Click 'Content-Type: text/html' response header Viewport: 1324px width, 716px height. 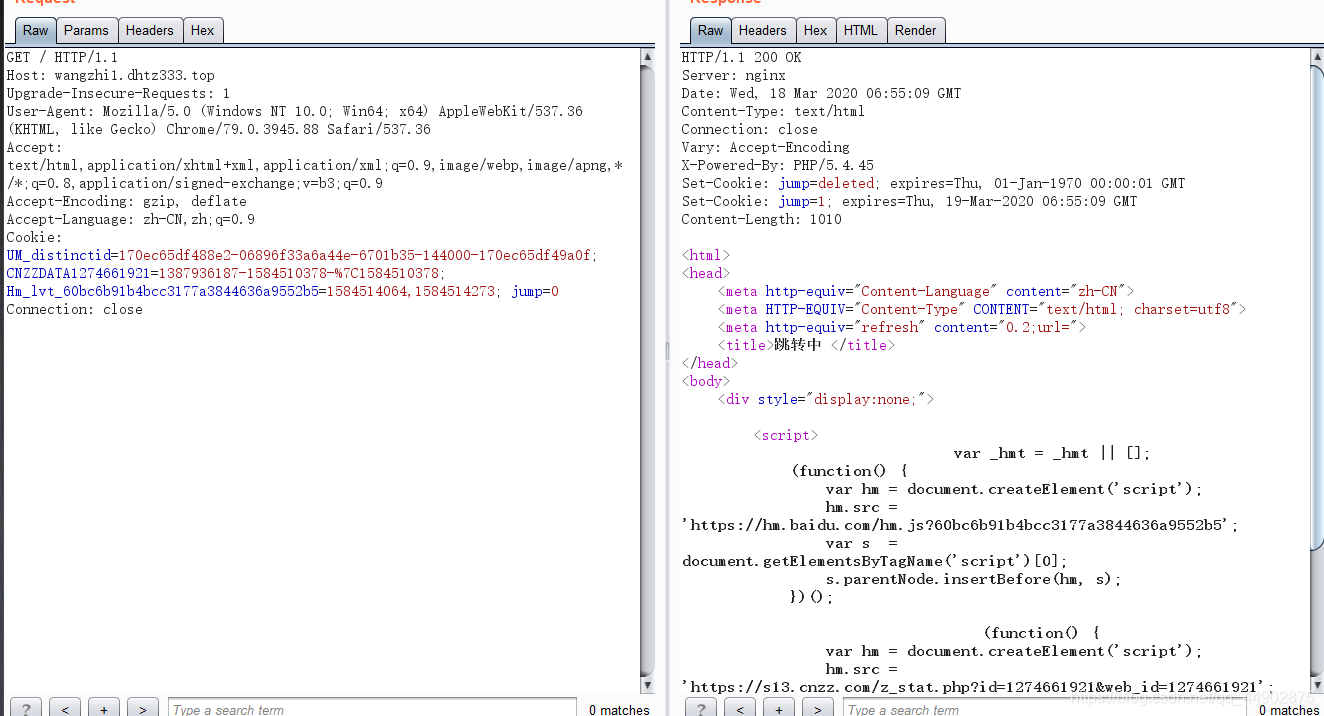click(x=773, y=111)
